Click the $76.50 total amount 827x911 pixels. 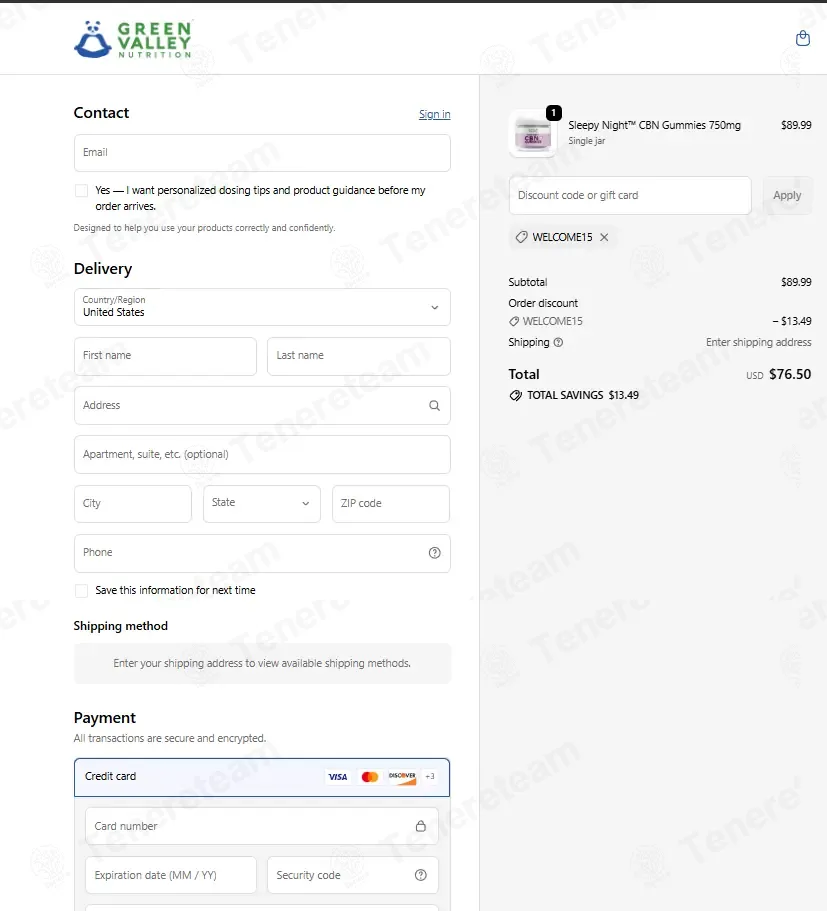[x=790, y=375]
